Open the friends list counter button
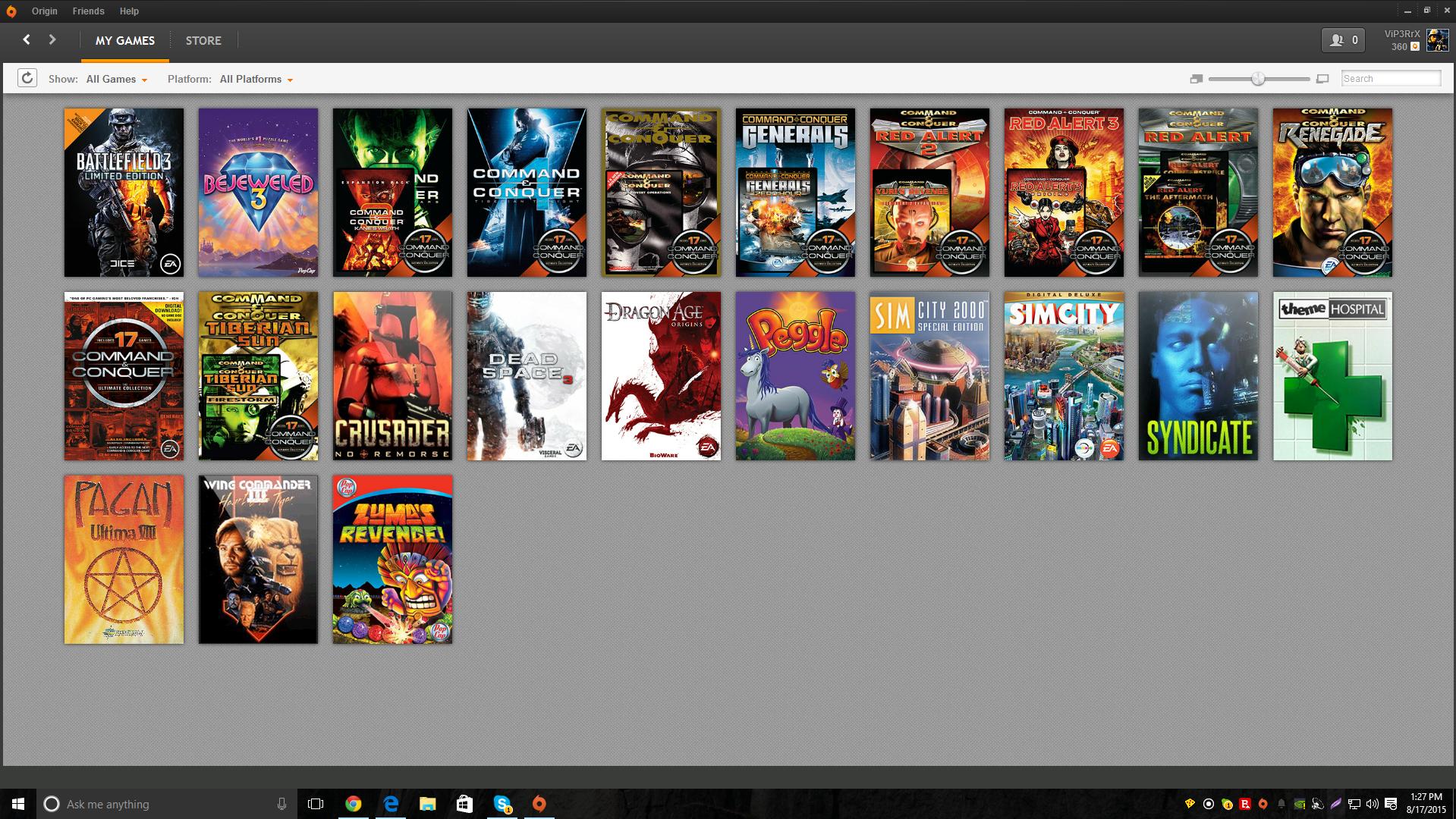 [1344, 40]
